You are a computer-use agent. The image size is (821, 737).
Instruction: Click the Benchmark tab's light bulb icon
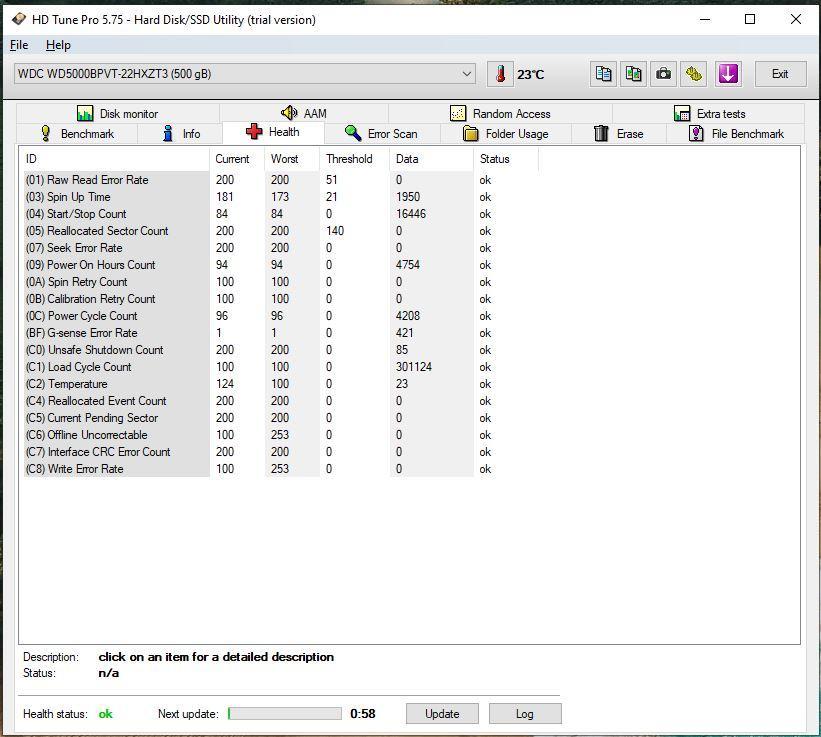[x=46, y=133]
